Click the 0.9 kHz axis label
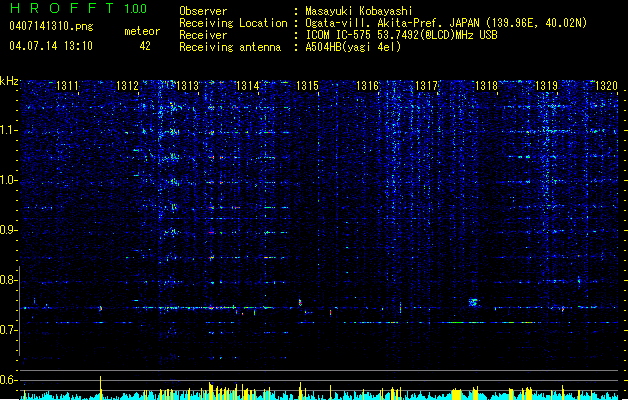 9,230
